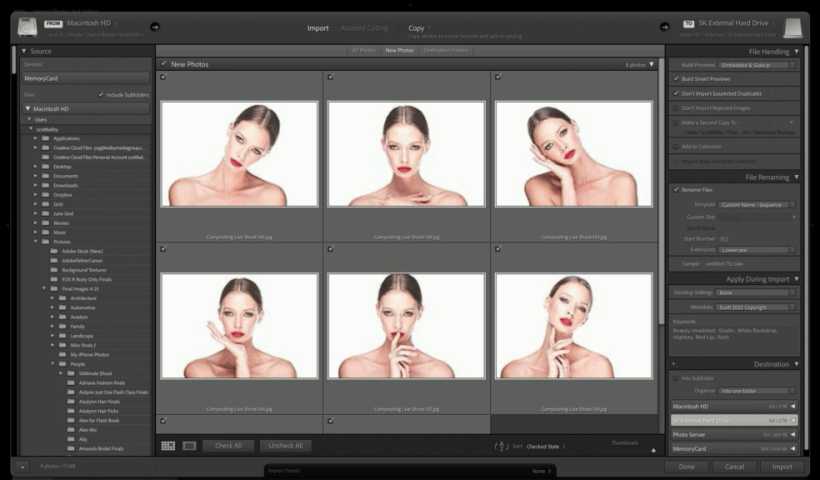This screenshot has height=480, width=820.
Task: Switch to the All Photos tab
Action: coord(363,49)
